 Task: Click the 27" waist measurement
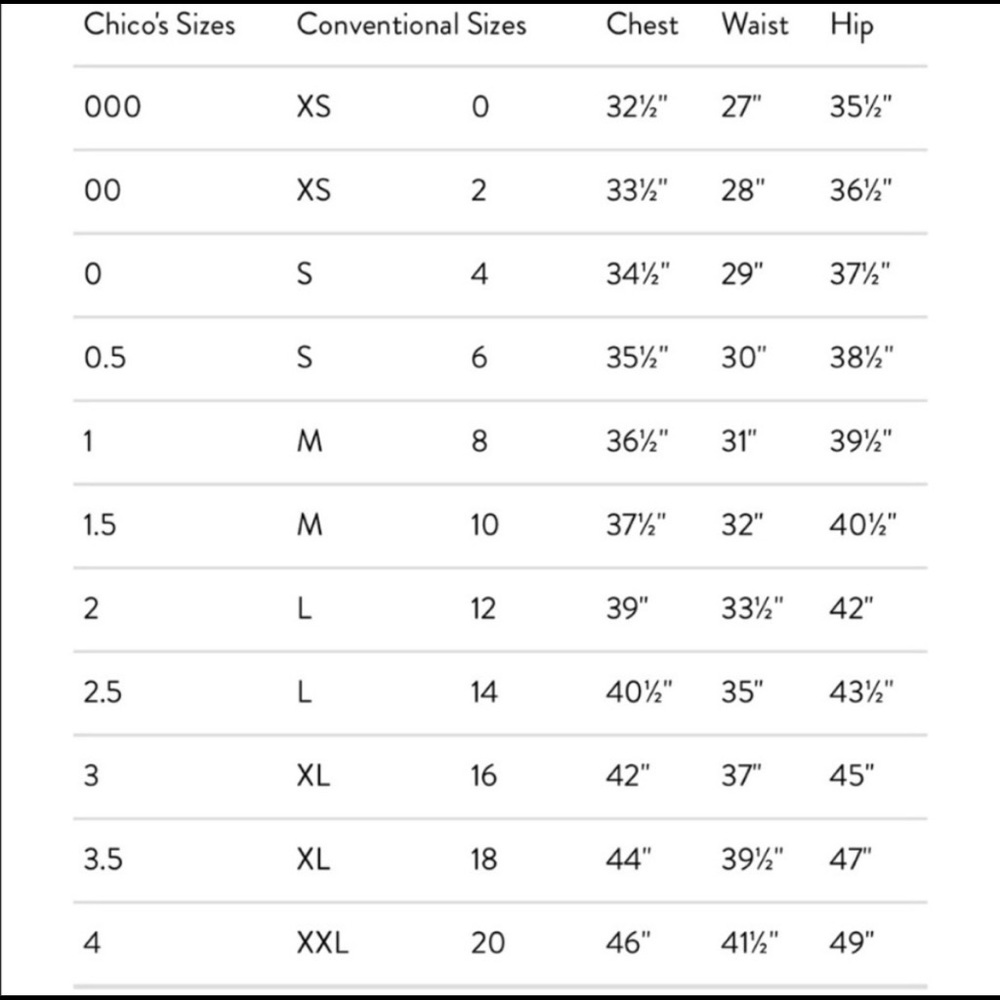[x=742, y=107]
